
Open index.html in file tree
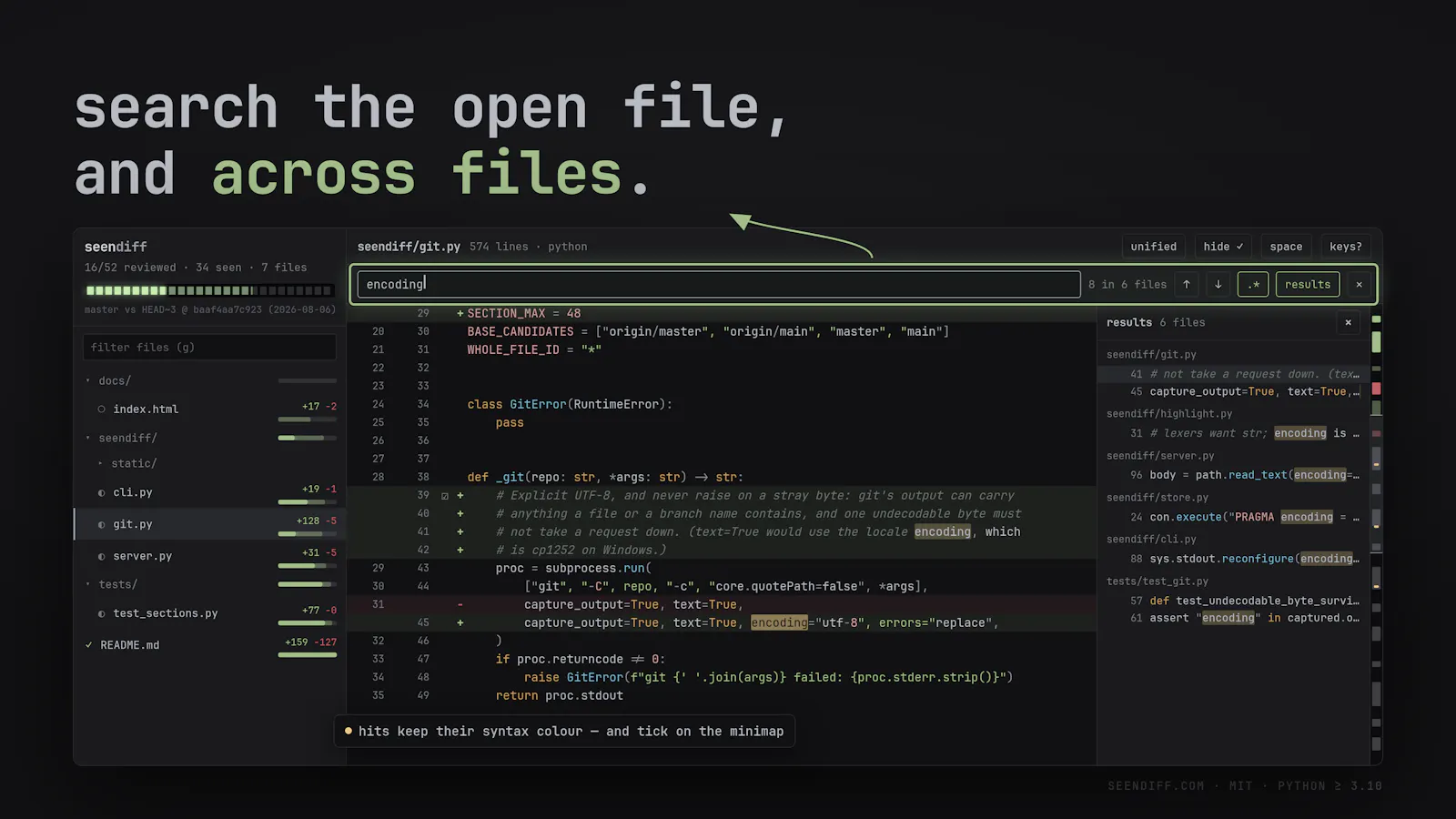click(x=146, y=409)
